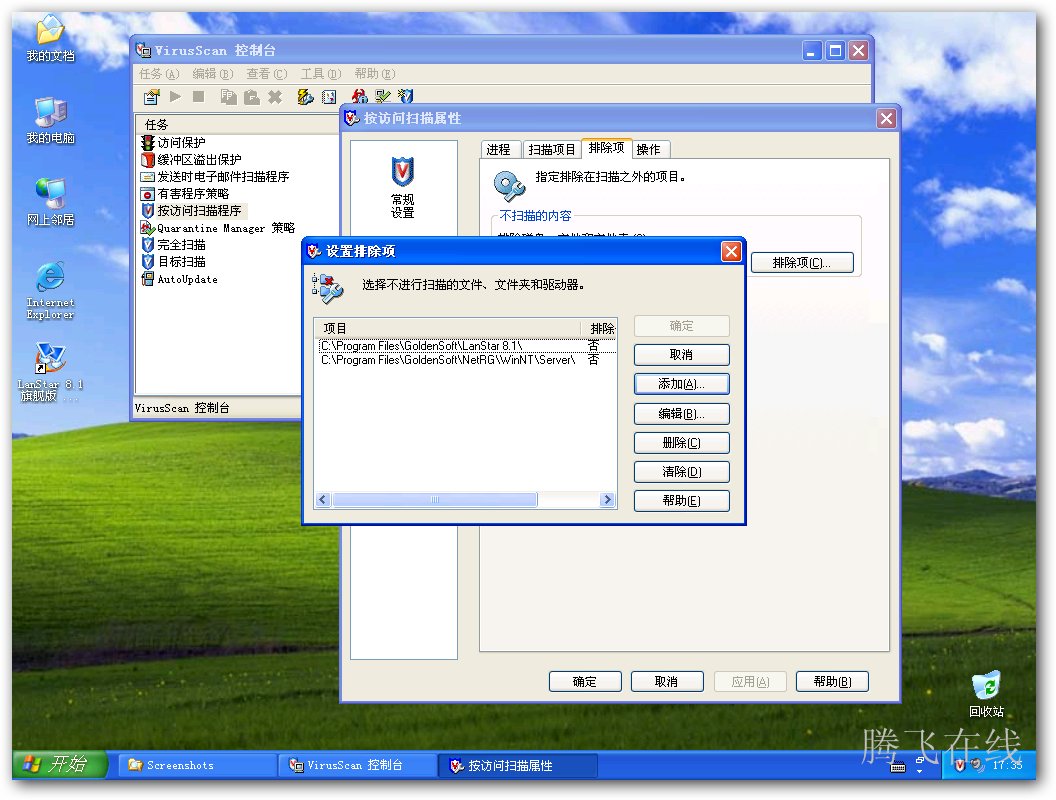The width and height of the screenshot is (1056, 800).
Task: Switch to the 进程 tab
Action: pyautogui.click(x=498, y=149)
